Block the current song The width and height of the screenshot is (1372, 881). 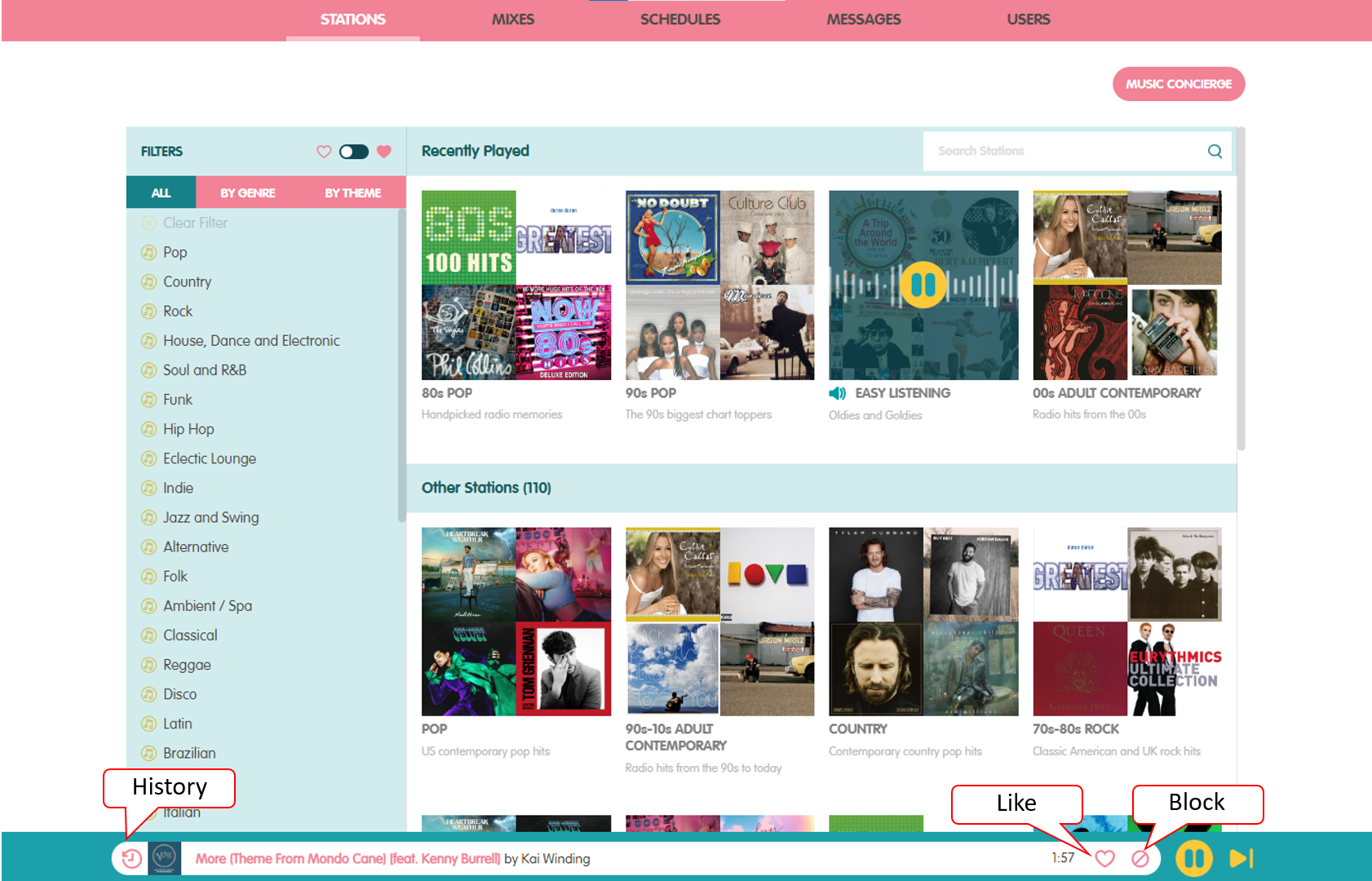click(1140, 858)
